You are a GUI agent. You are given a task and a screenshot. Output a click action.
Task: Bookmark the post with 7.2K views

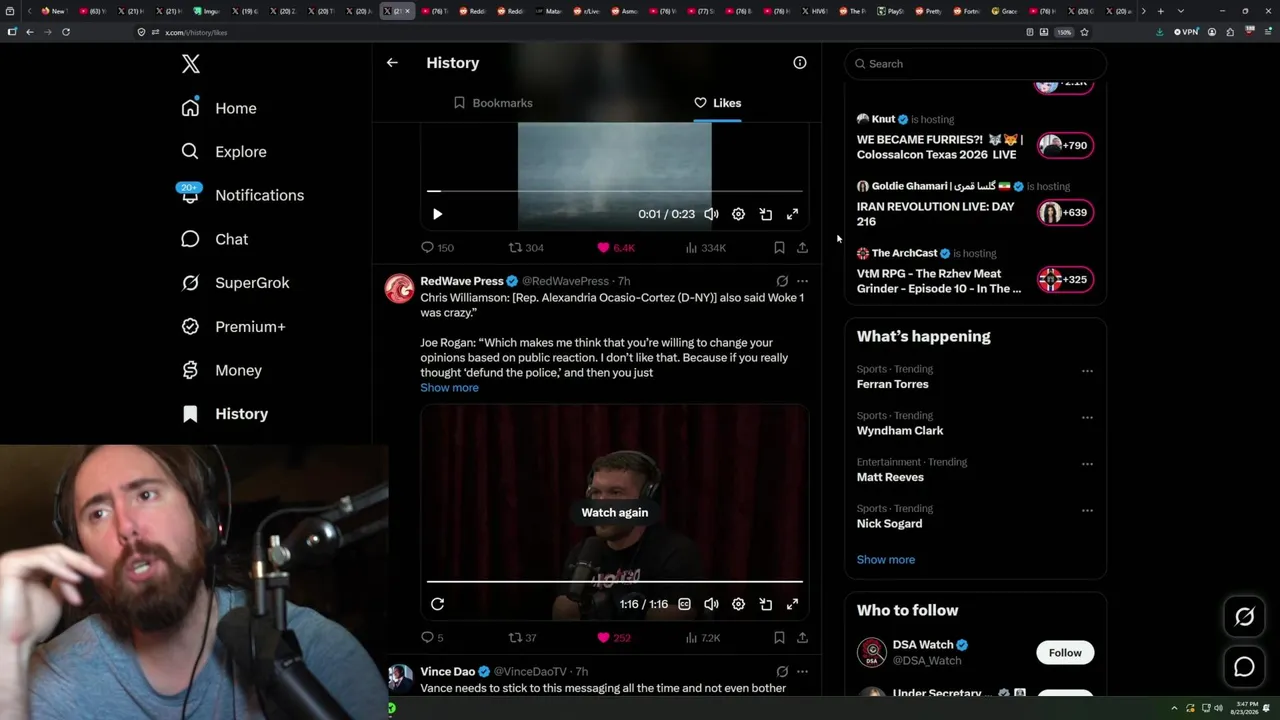[x=779, y=638]
